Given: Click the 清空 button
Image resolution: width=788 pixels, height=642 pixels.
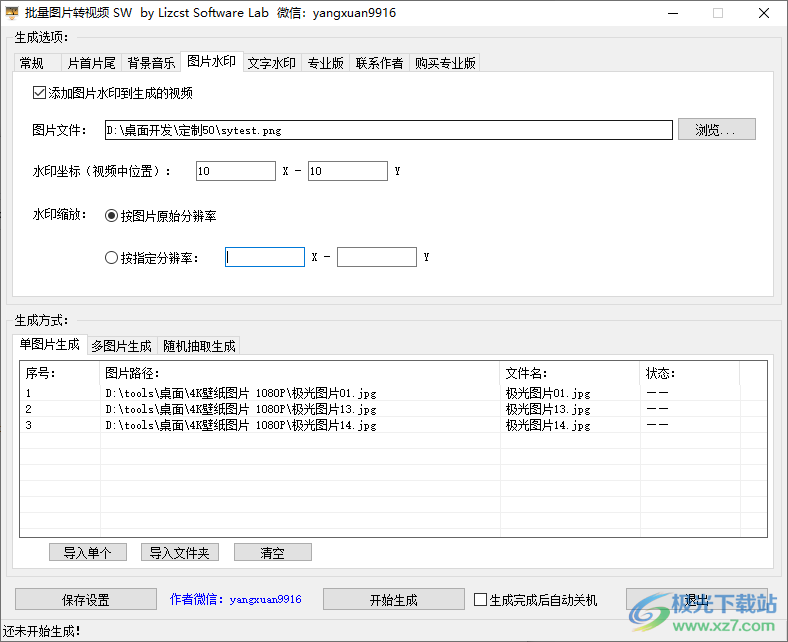Looking at the screenshot, I should click(272, 553).
